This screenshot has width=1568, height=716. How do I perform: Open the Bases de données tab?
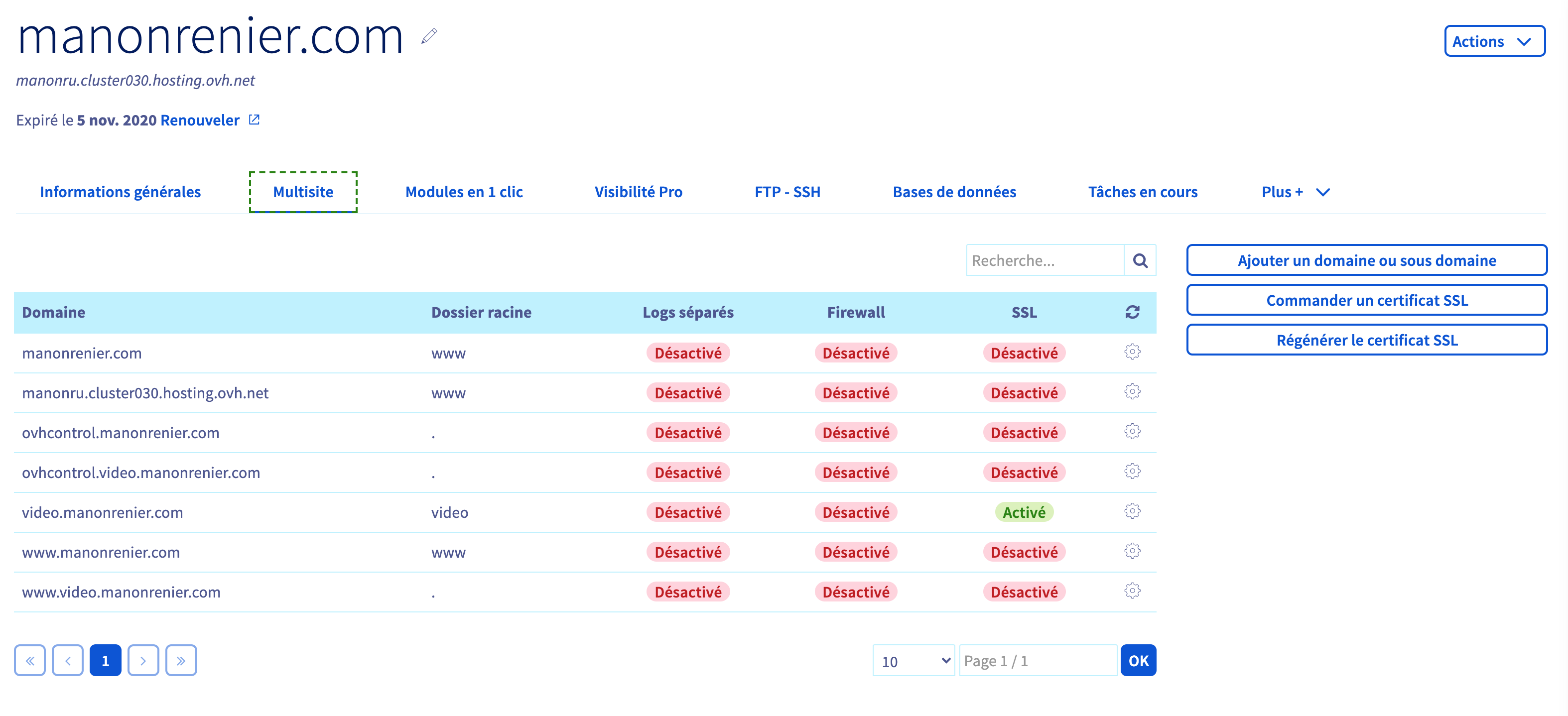coord(954,192)
